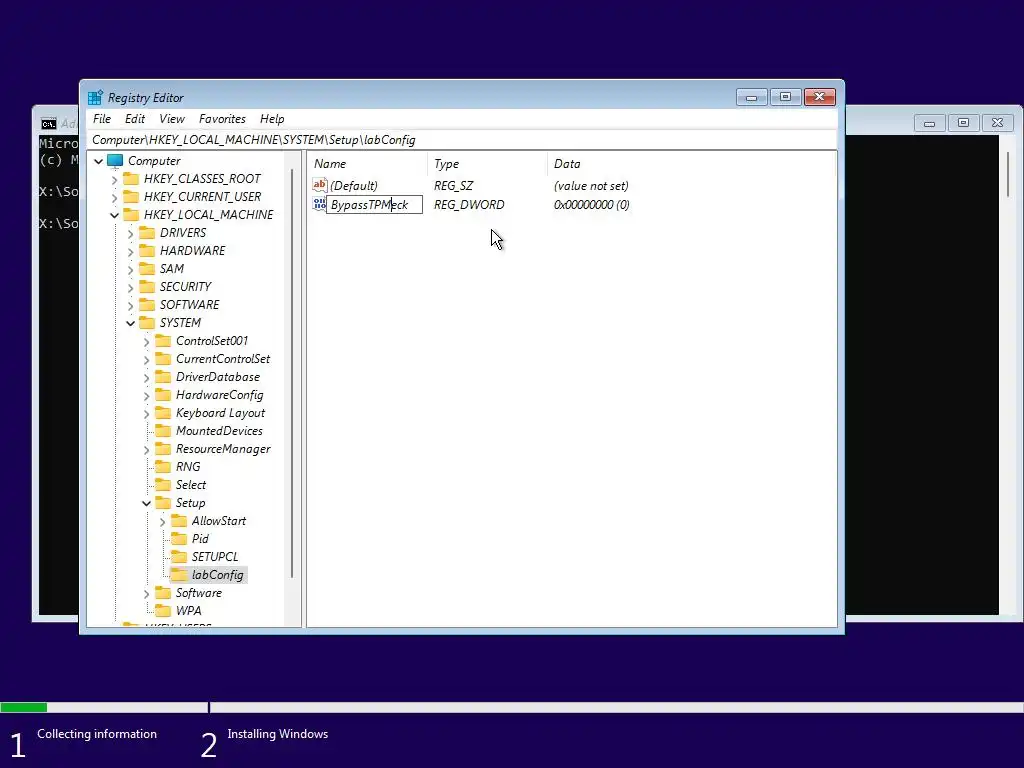Select the HKEY_LOCAL_MACHINE folder icon
Viewport: 1024px width, 768px height.
(x=131, y=214)
